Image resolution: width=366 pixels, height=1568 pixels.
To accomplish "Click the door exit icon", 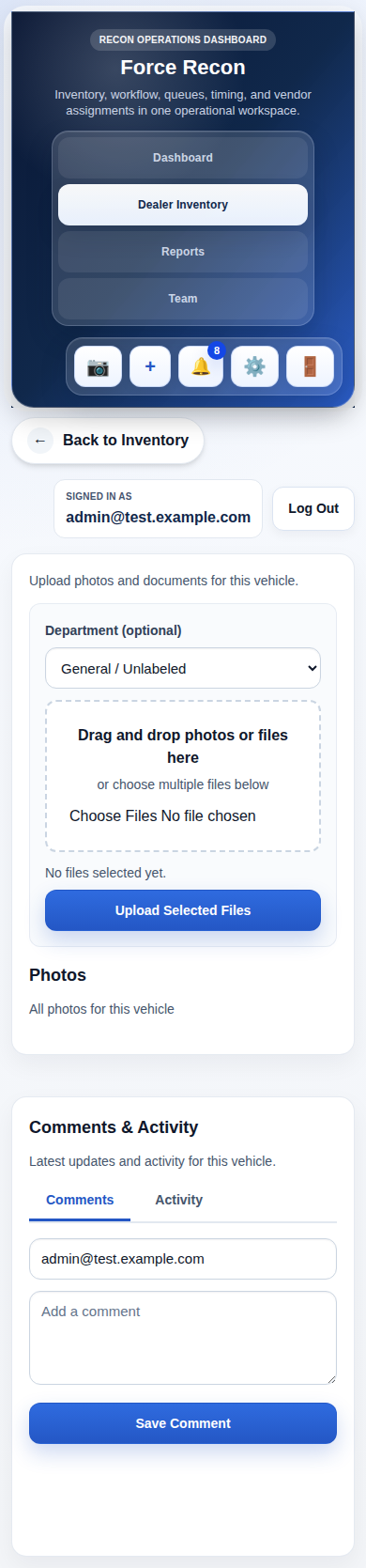I will click(310, 366).
